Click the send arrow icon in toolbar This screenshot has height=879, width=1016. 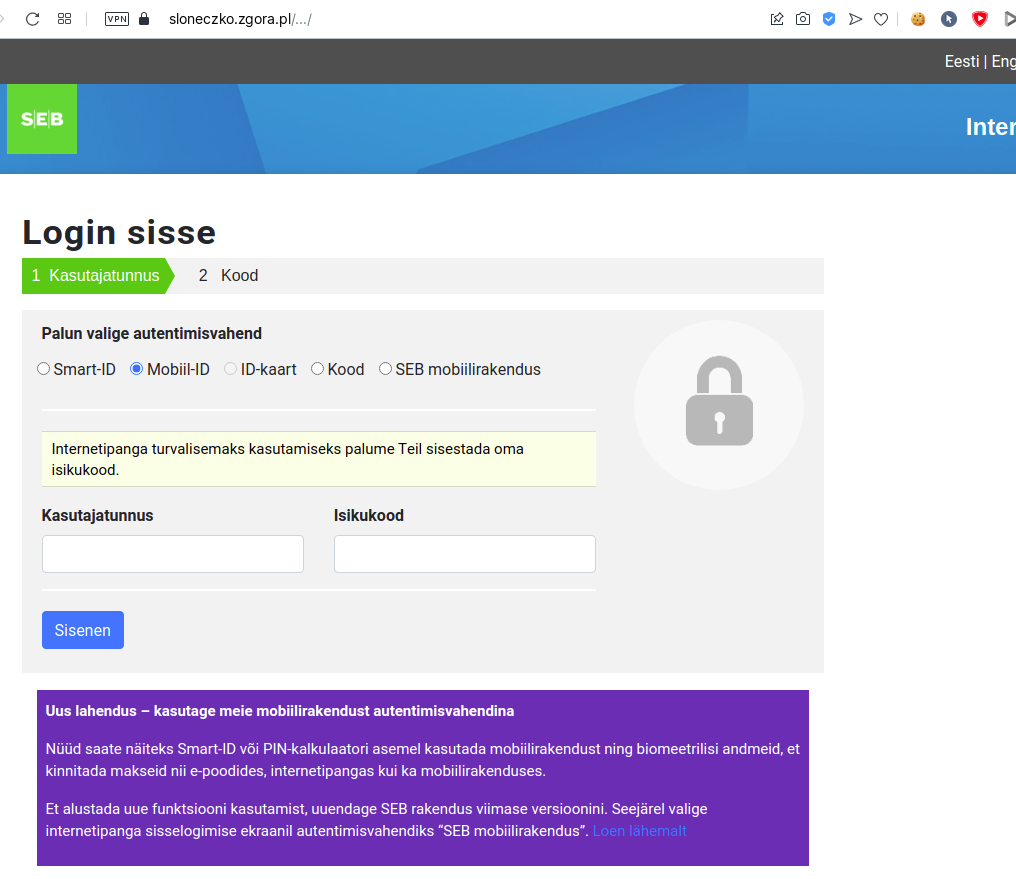click(x=855, y=19)
